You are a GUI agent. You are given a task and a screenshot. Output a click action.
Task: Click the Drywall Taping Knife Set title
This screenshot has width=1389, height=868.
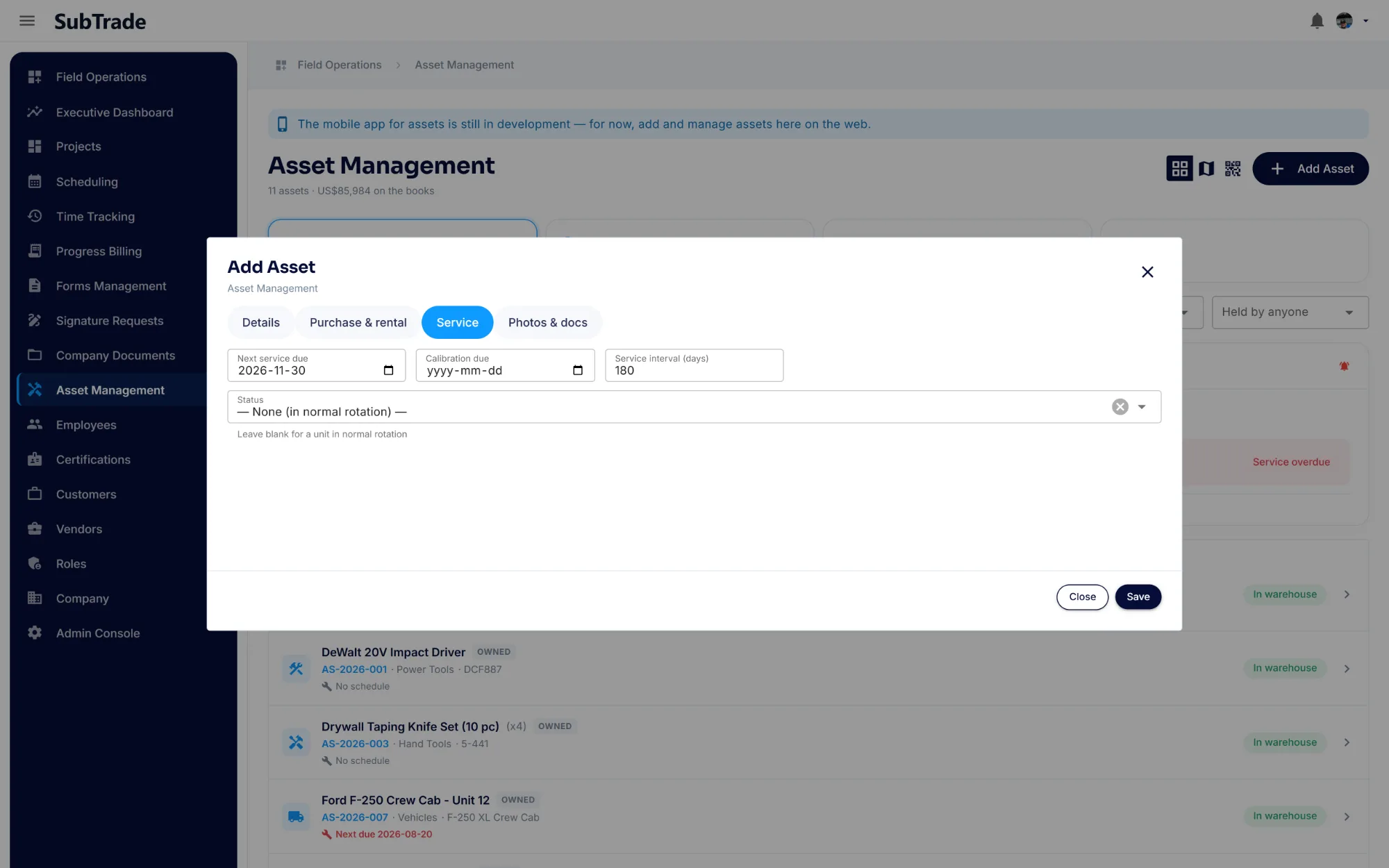pyautogui.click(x=410, y=726)
